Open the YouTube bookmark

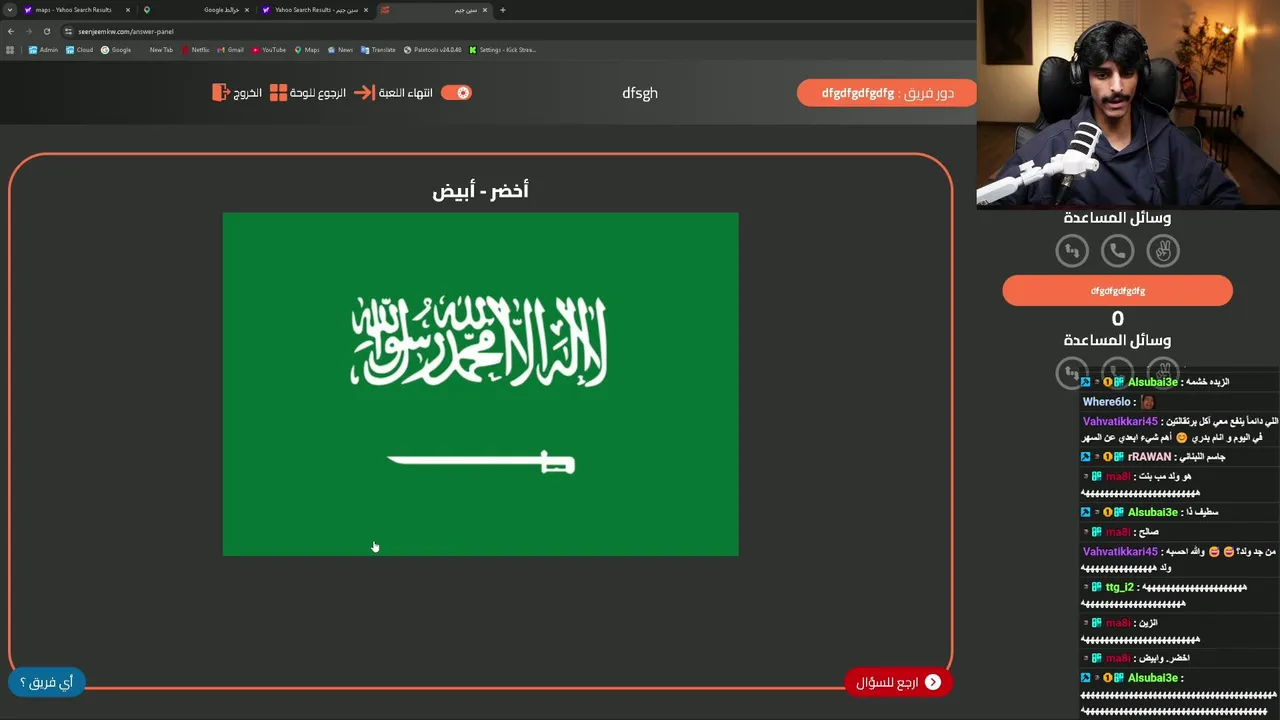[269, 49]
